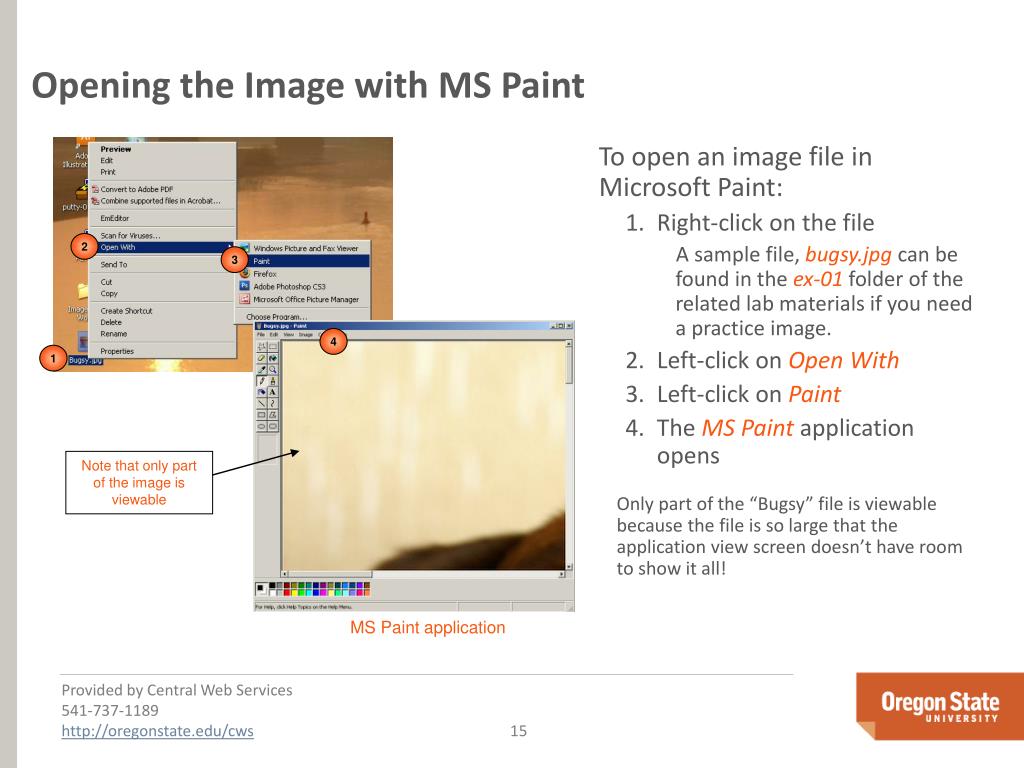Choose the Polygon shape tool
Viewport: 1024px width, 768px height.
(273, 415)
